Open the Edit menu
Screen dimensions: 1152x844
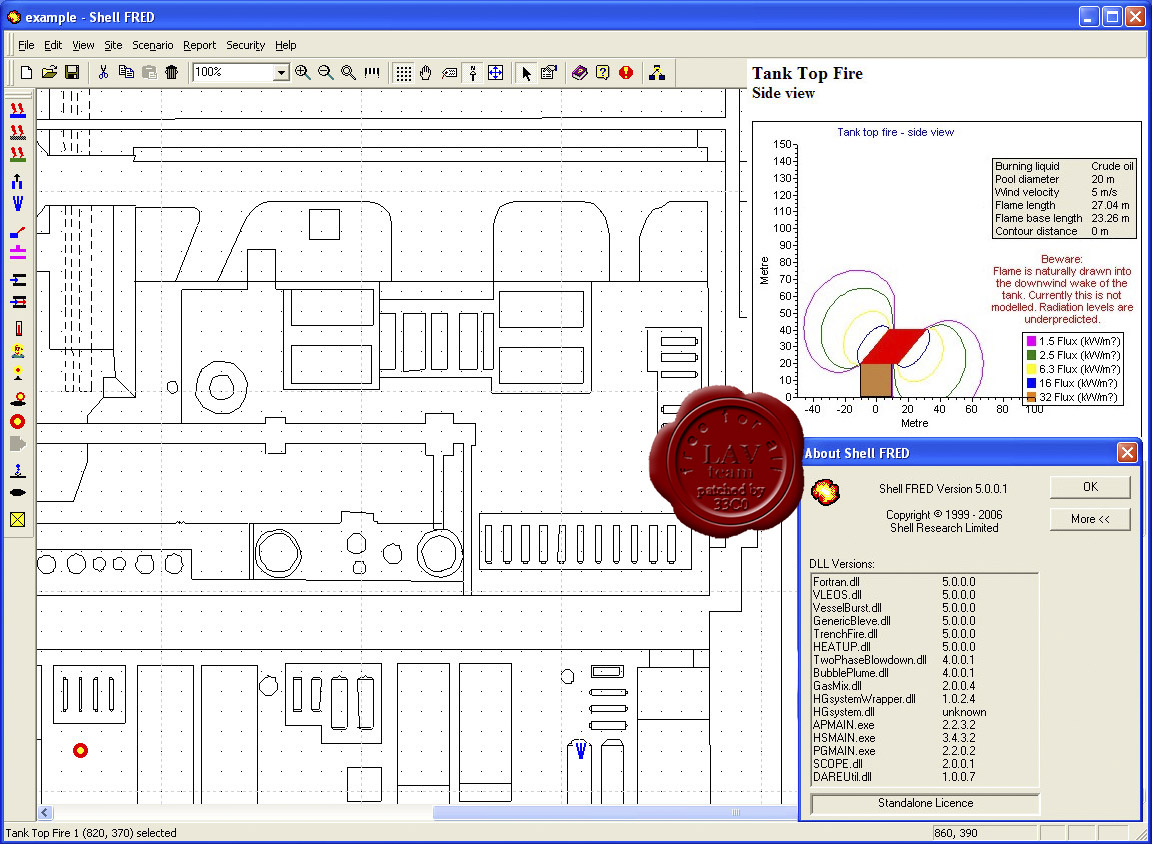[x=53, y=45]
